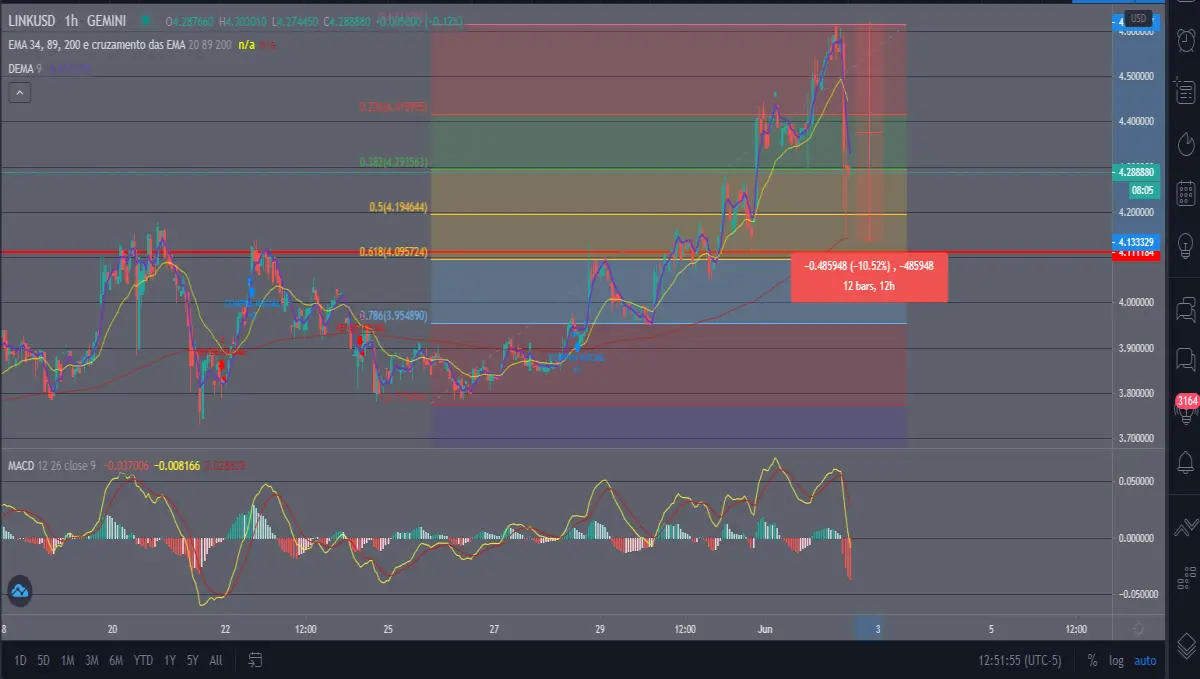Click the TradingView logo on the chart
The height and width of the screenshot is (679, 1200).
pos(18,591)
